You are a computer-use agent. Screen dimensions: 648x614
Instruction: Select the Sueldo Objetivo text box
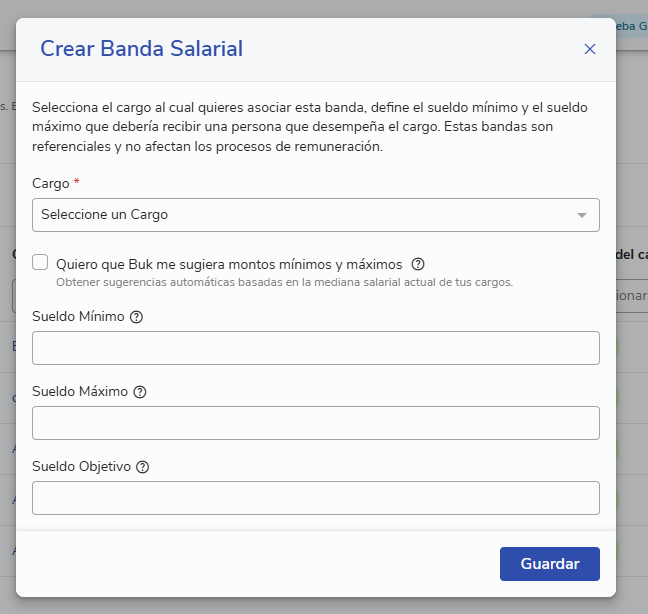[x=316, y=498]
